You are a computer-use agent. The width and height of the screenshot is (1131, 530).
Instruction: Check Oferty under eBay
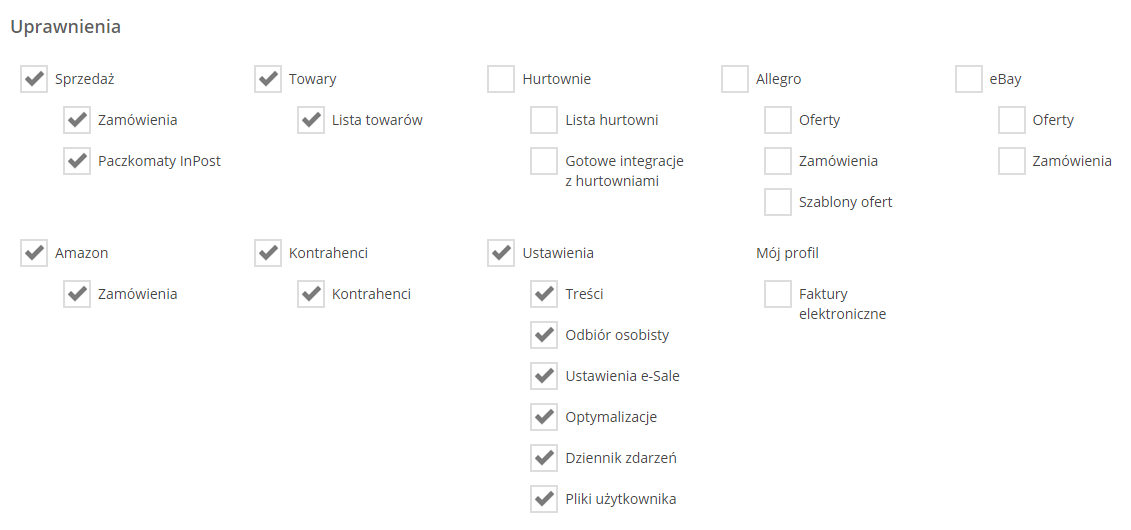1012,120
